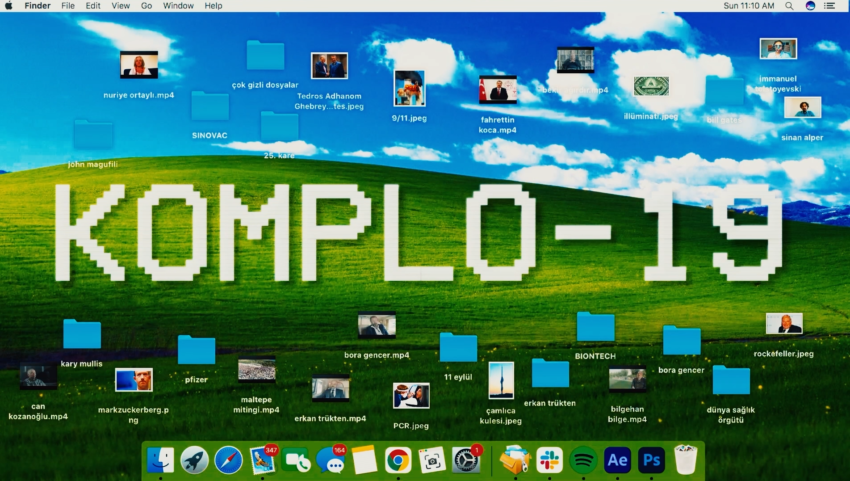Open Launchpad from the dock
Viewport: 850px width, 481px height.
[x=194, y=460]
